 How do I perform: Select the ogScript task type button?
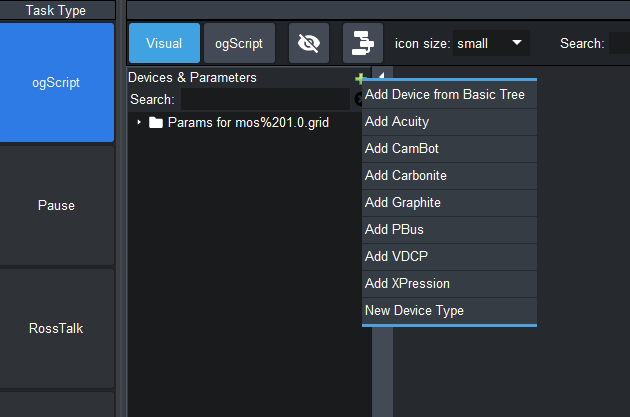(56, 83)
